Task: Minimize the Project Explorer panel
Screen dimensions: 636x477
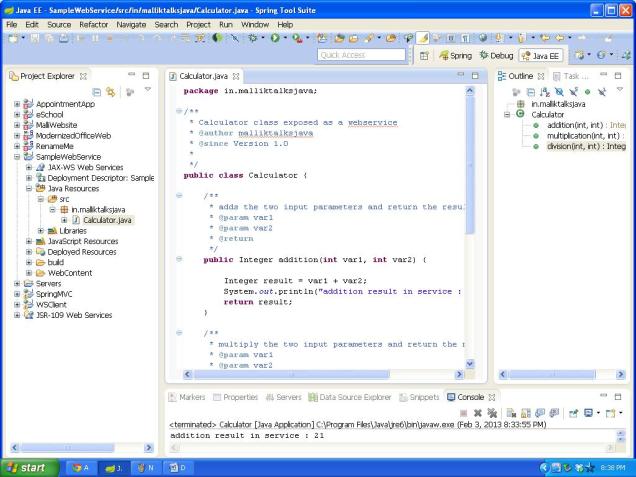Action: pyautogui.click(x=132, y=75)
